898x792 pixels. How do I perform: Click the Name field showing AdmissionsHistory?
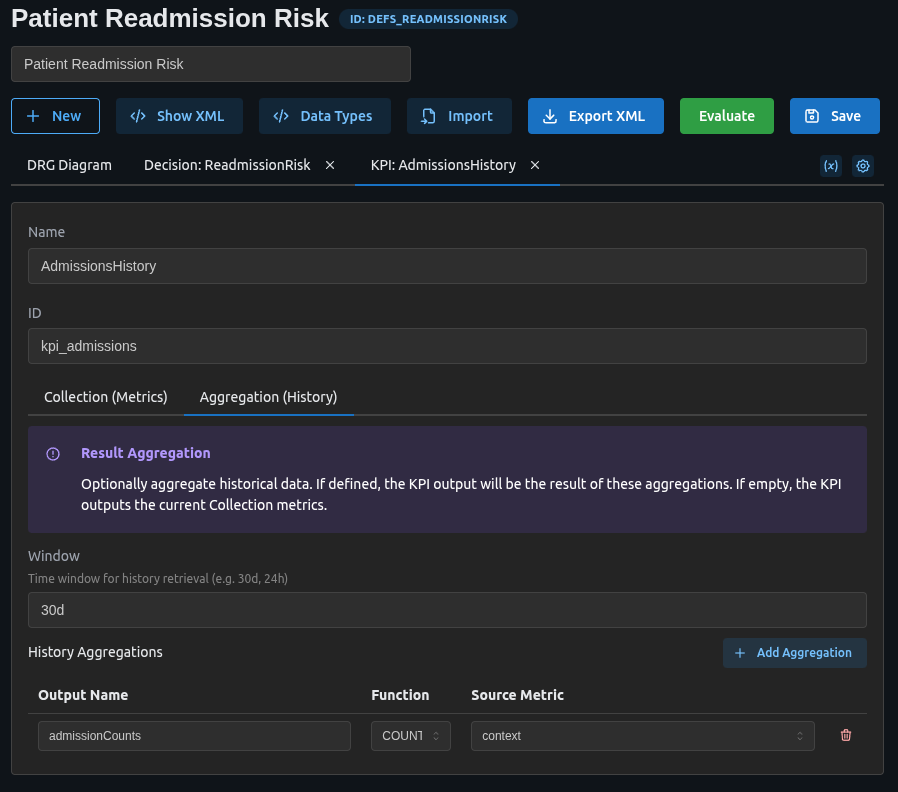point(447,266)
